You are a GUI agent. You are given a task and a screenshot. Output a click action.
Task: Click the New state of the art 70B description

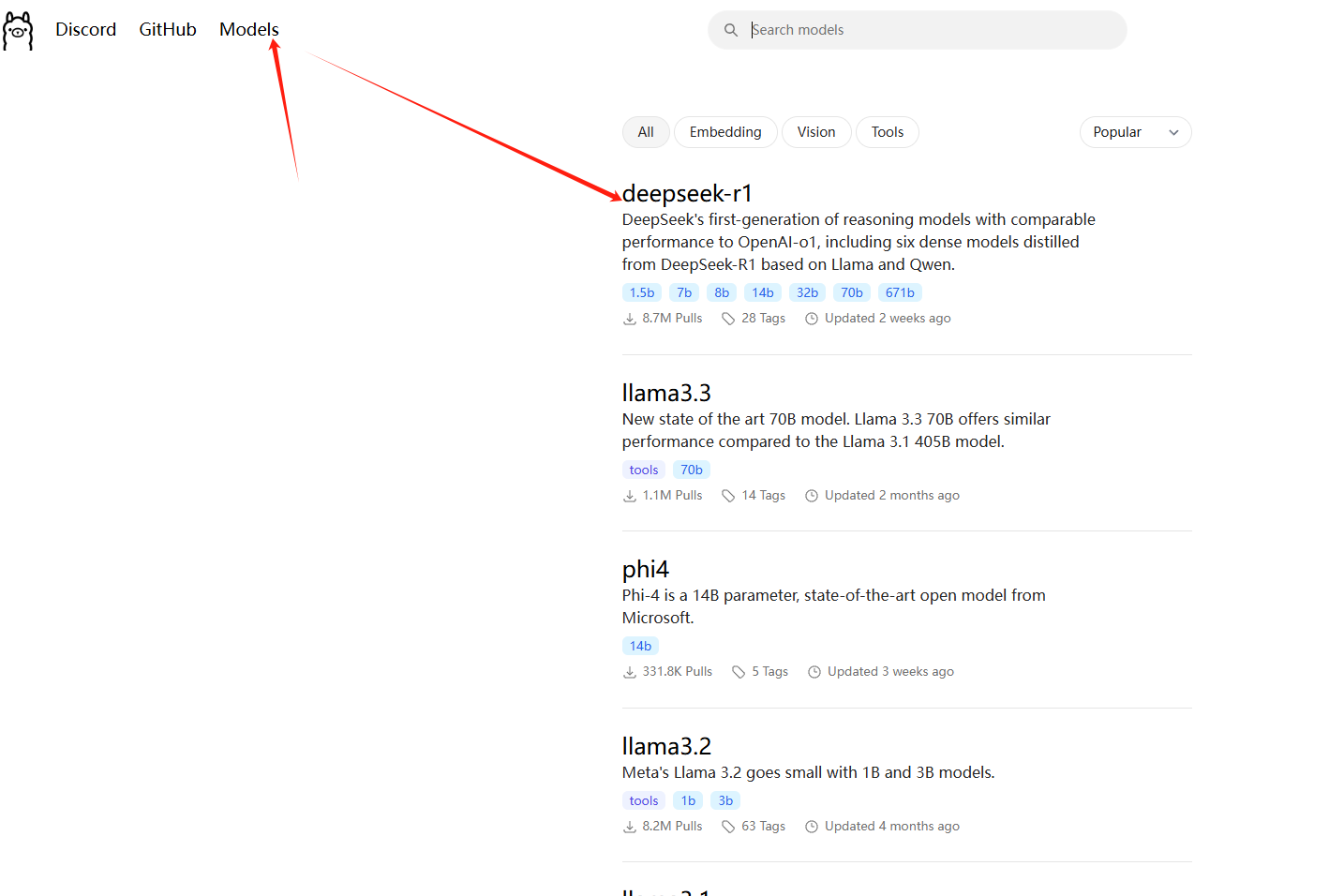pos(836,430)
